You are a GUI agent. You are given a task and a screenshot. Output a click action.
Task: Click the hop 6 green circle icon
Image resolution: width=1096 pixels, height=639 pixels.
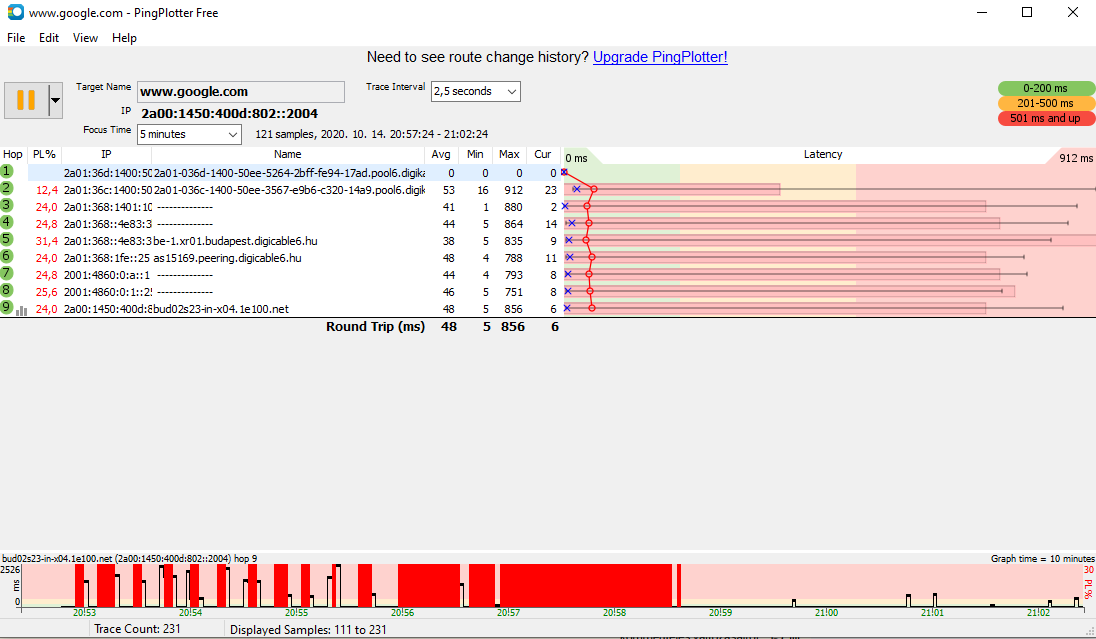pos(7,256)
